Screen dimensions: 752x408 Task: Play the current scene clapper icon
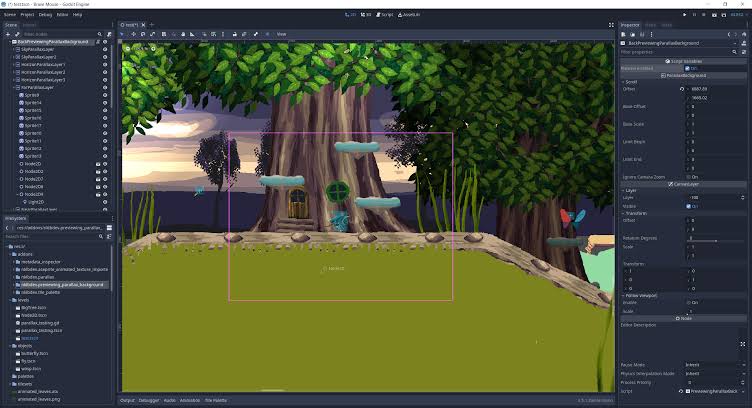click(714, 15)
